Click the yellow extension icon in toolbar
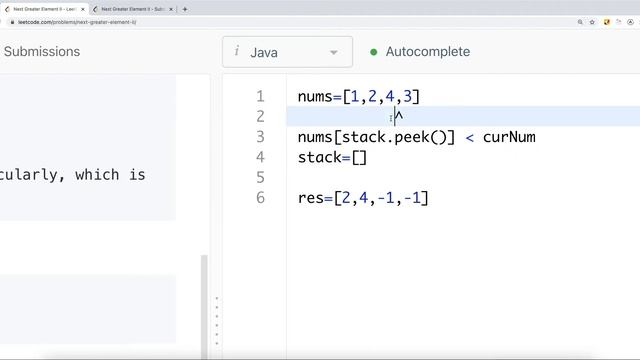640x360 pixels. tap(607, 22)
